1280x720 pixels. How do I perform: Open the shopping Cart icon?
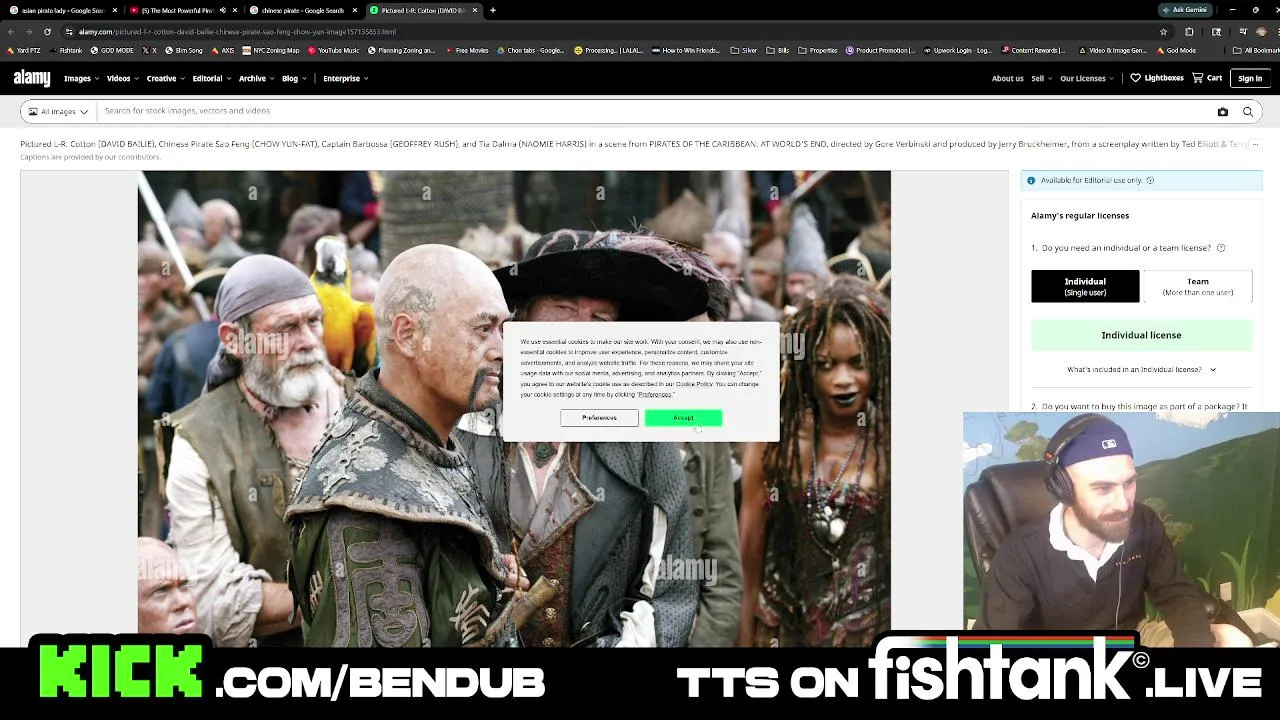point(1197,78)
